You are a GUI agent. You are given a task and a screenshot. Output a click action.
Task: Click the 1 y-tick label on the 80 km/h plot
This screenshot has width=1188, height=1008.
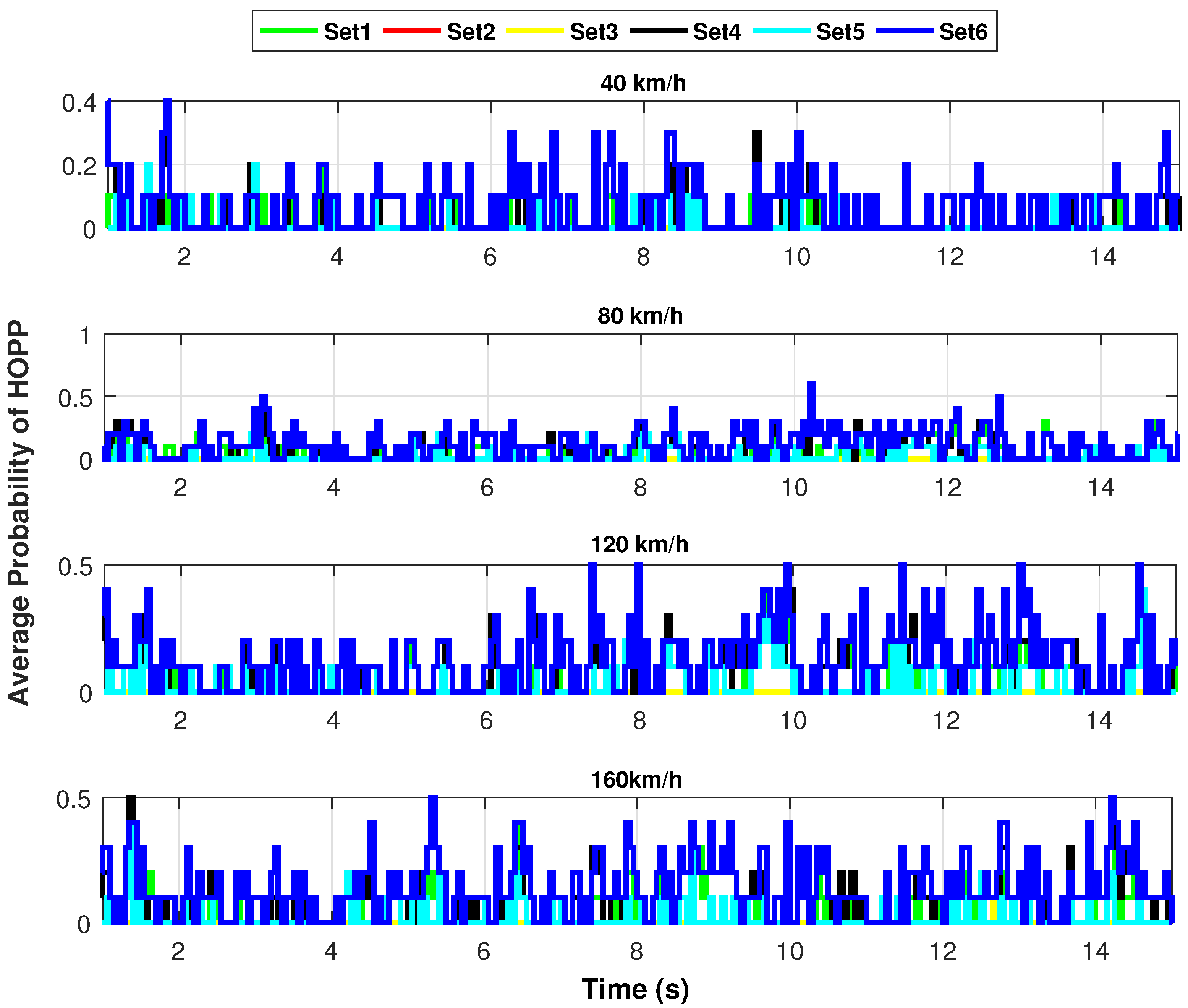pyautogui.click(x=86, y=336)
